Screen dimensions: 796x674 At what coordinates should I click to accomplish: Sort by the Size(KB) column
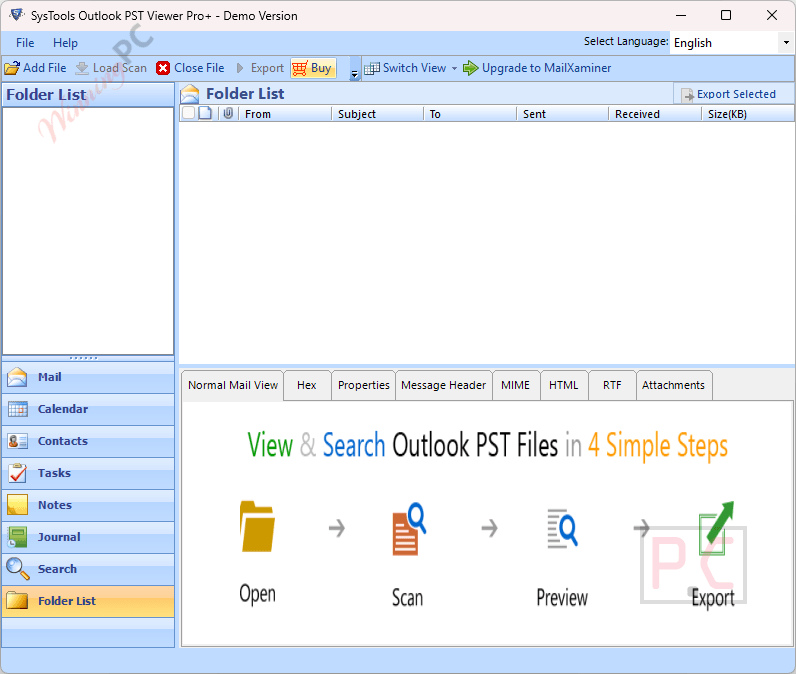(748, 114)
